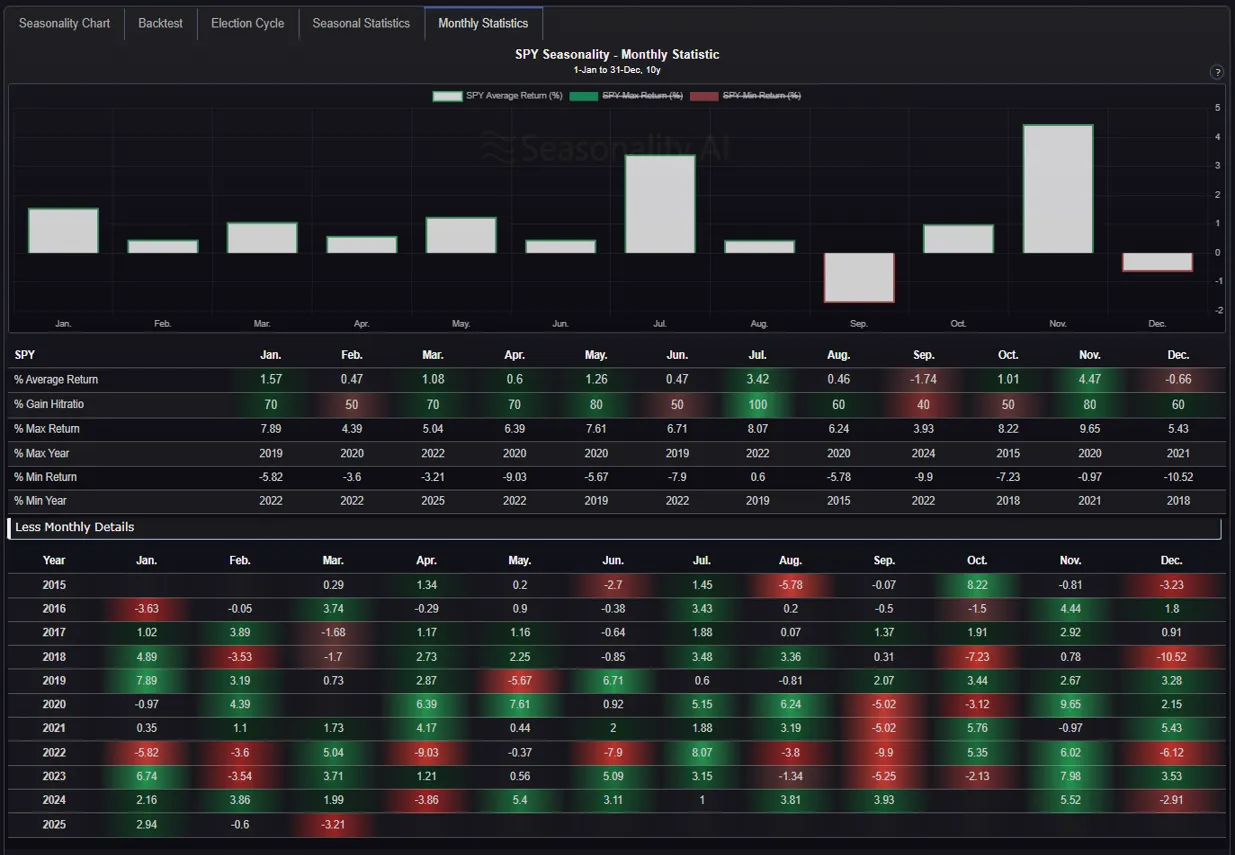Screen dimensions: 1235x855
Task: Click the January bar in the chart
Action: pos(63,231)
